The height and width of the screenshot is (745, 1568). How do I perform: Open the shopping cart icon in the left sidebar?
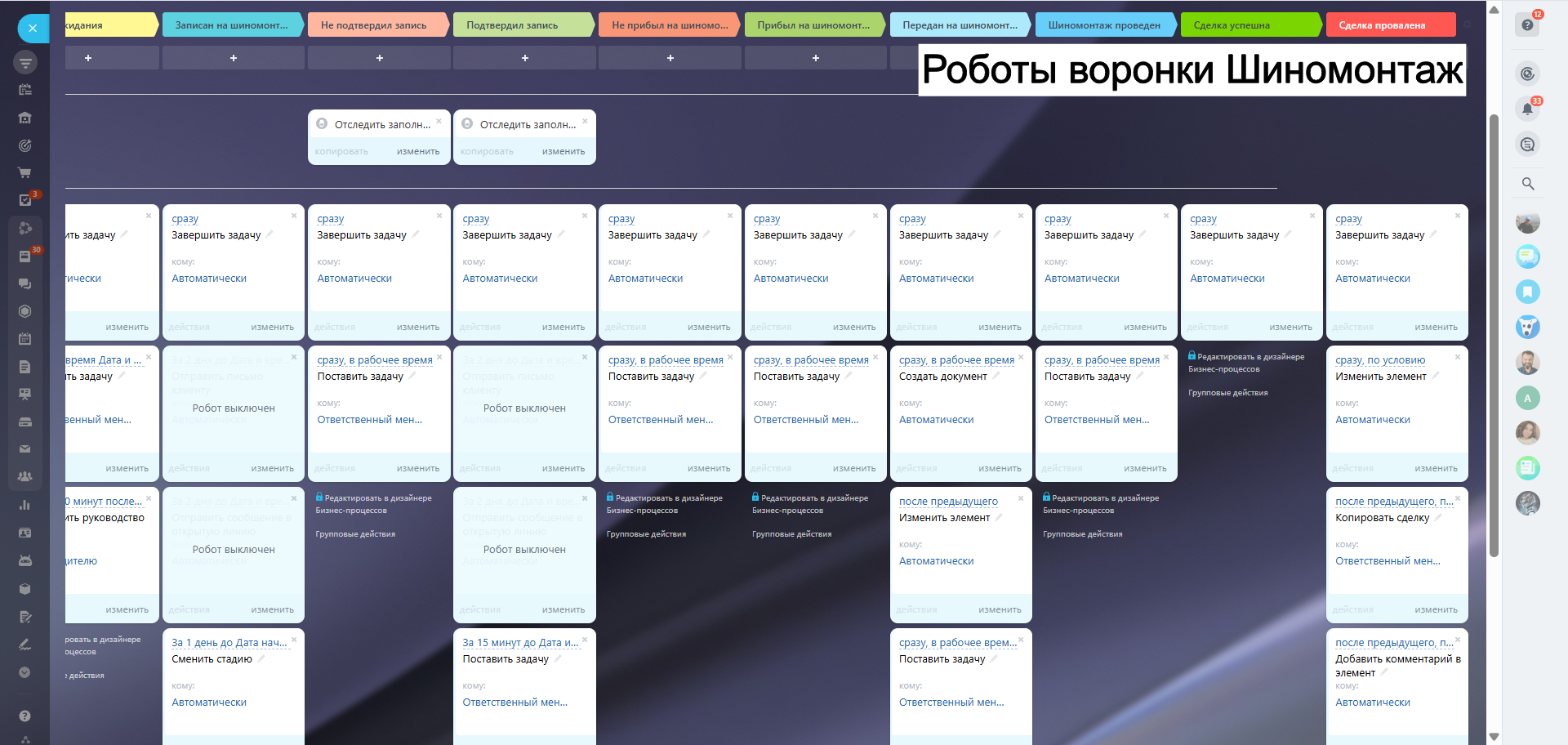(x=25, y=173)
